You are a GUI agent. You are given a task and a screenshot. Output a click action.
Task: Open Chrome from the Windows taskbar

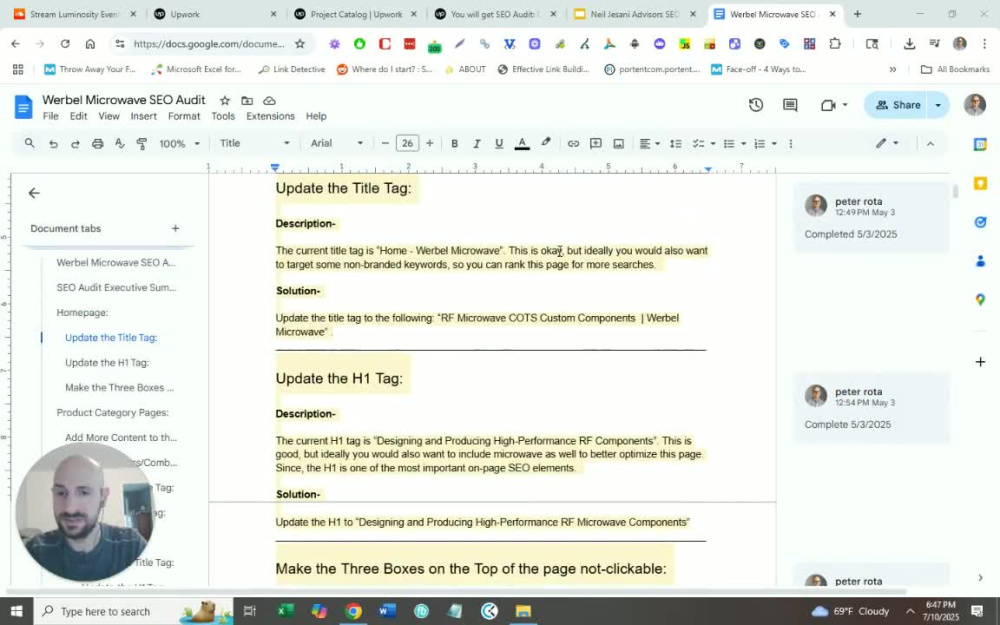[x=353, y=612]
